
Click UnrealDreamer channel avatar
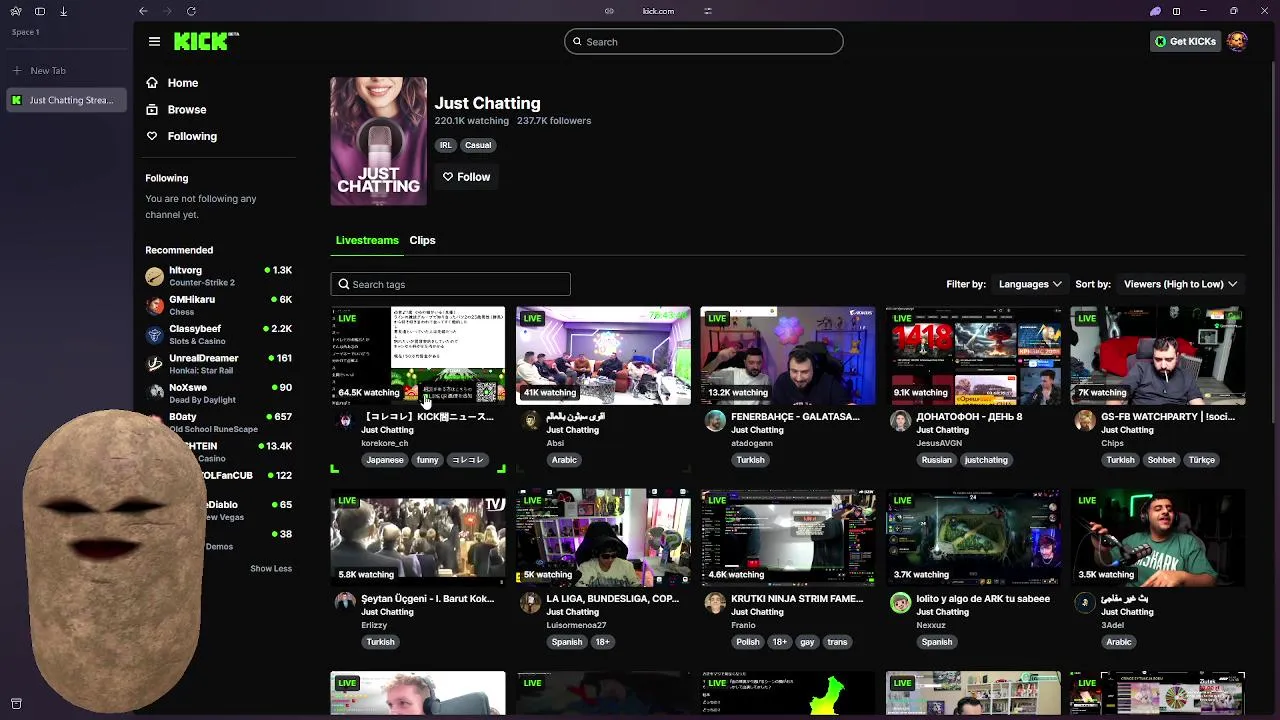154,364
